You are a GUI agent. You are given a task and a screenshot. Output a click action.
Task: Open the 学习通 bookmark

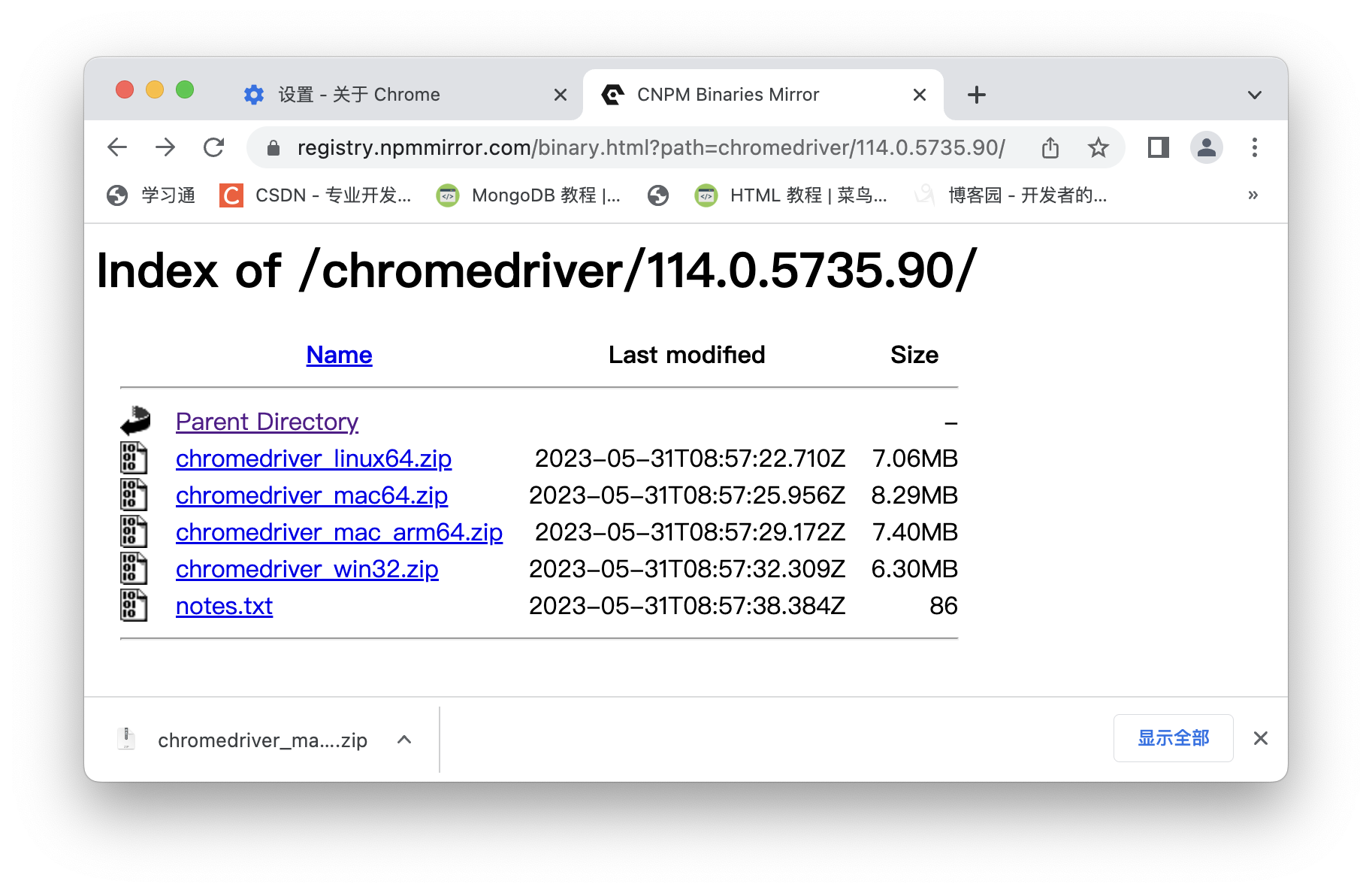tap(150, 195)
